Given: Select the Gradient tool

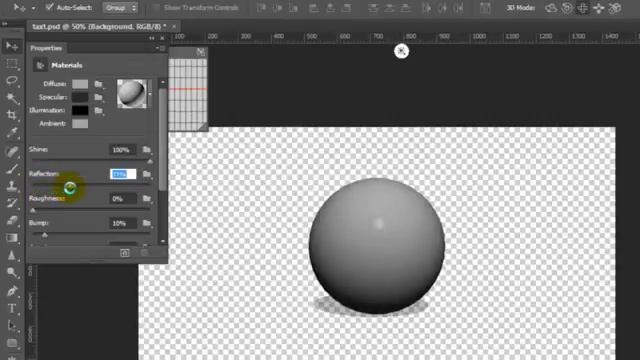Looking at the screenshot, I should tap(12, 238).
